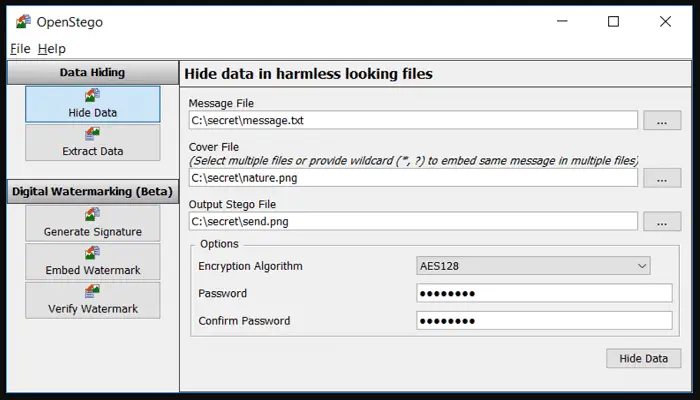Select the Hide Data sidebar button
This screenshot has width=700, height=400.
92,104
